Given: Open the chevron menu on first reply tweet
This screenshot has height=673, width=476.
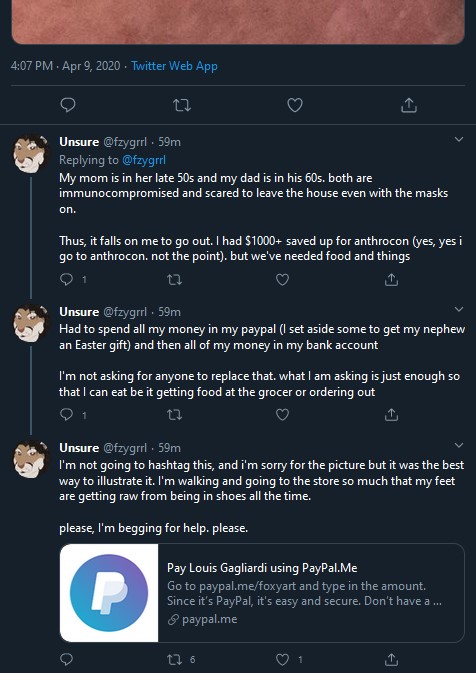Looking at the screenshot, I should point(459,139).
